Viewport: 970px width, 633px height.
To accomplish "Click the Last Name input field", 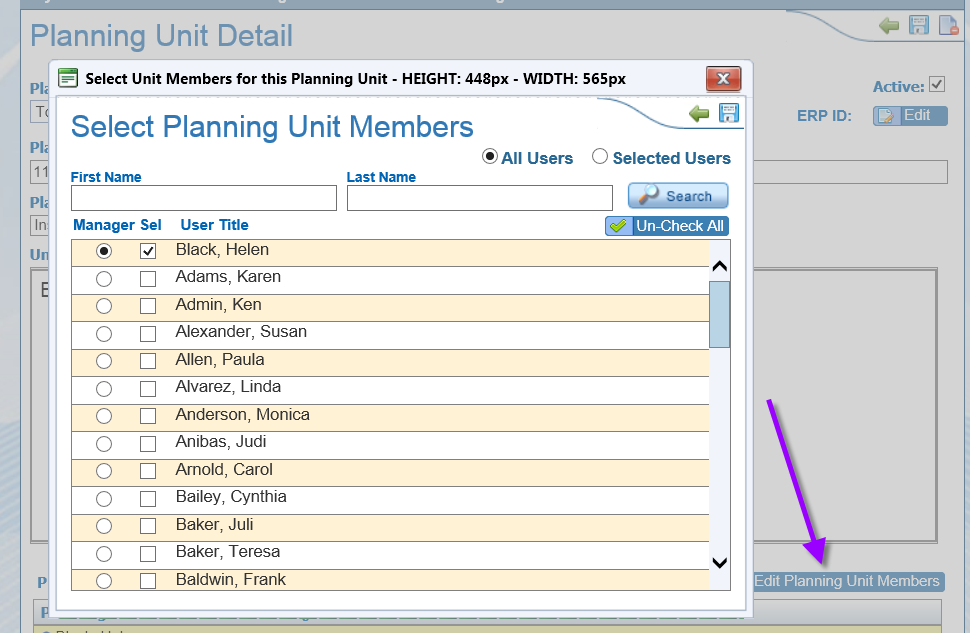I will pyautogui.click(x=479, y=198).
